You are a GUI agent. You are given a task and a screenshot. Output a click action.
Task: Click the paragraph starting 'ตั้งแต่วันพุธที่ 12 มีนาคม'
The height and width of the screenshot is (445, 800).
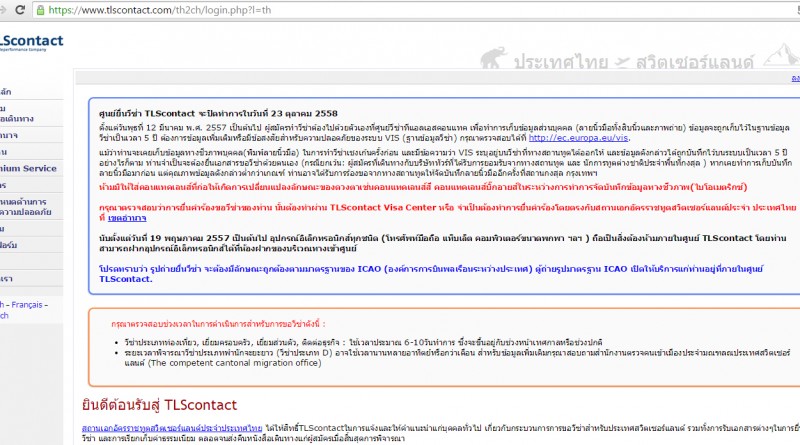(x=444, y=133)
